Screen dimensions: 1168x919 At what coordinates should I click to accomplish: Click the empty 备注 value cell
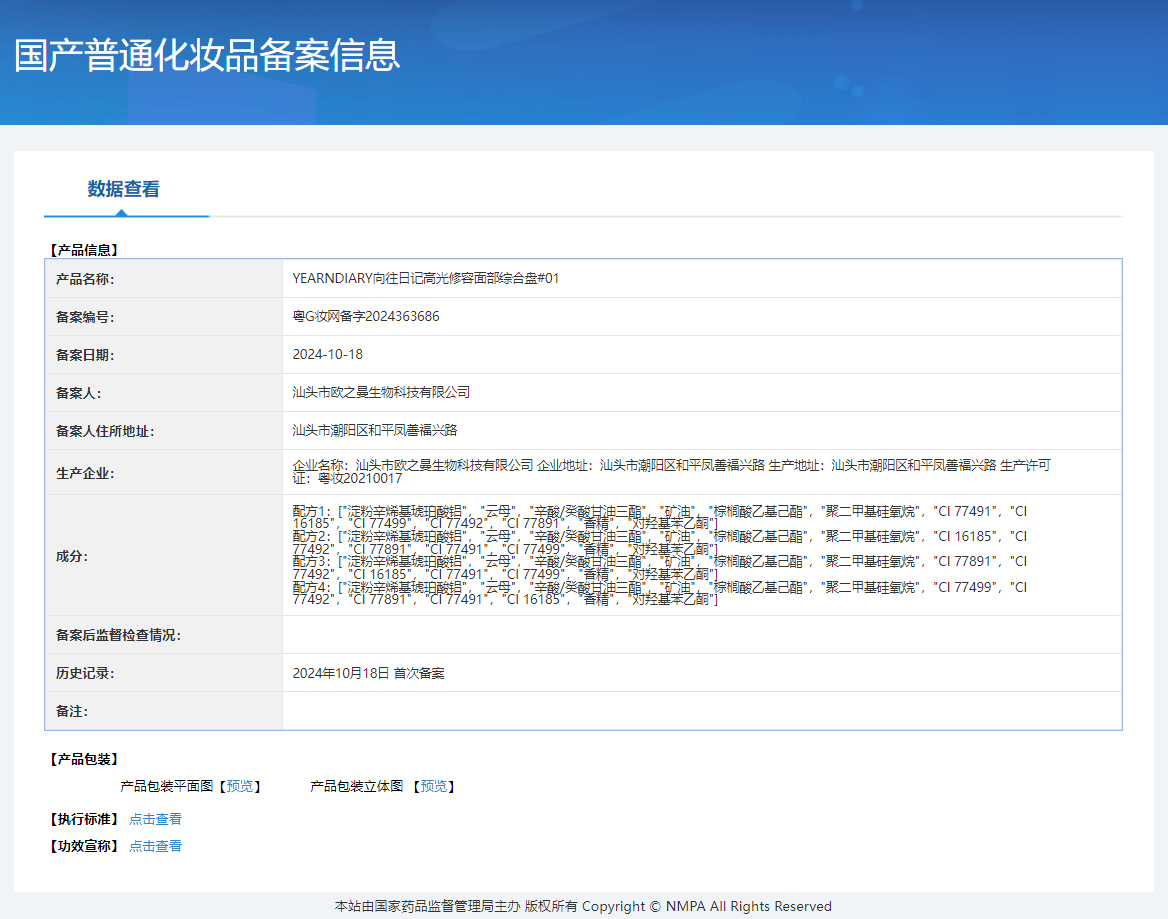[700, 711]
